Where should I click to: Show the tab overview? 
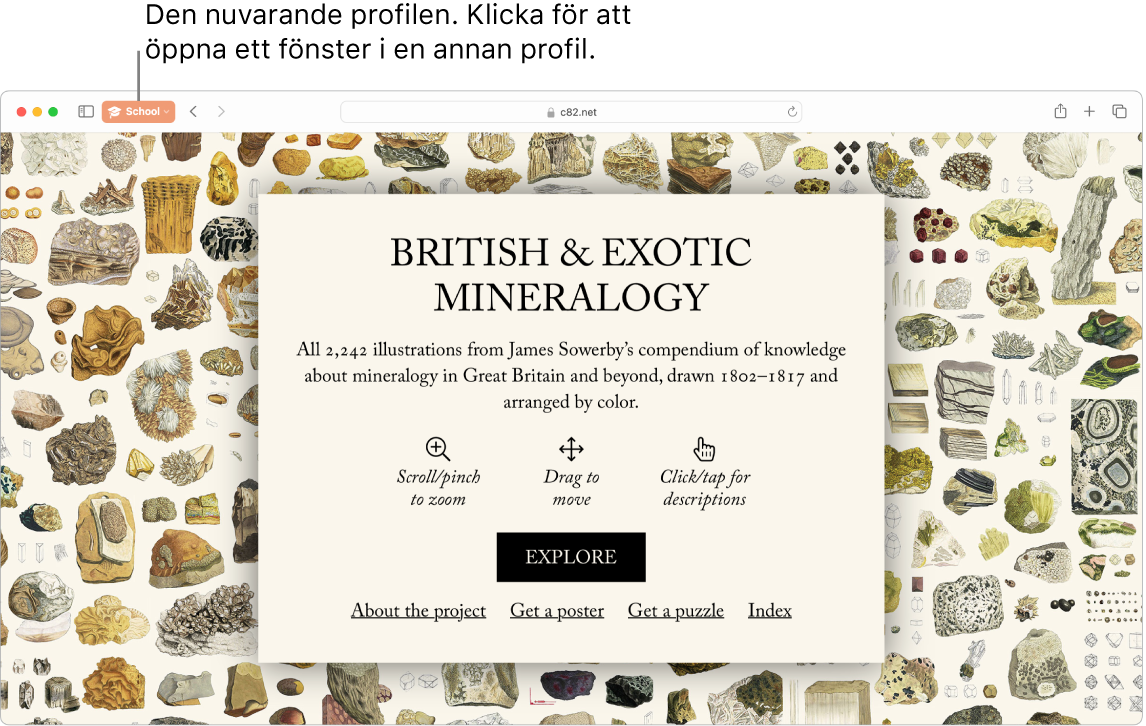[x=1119, y=112]
